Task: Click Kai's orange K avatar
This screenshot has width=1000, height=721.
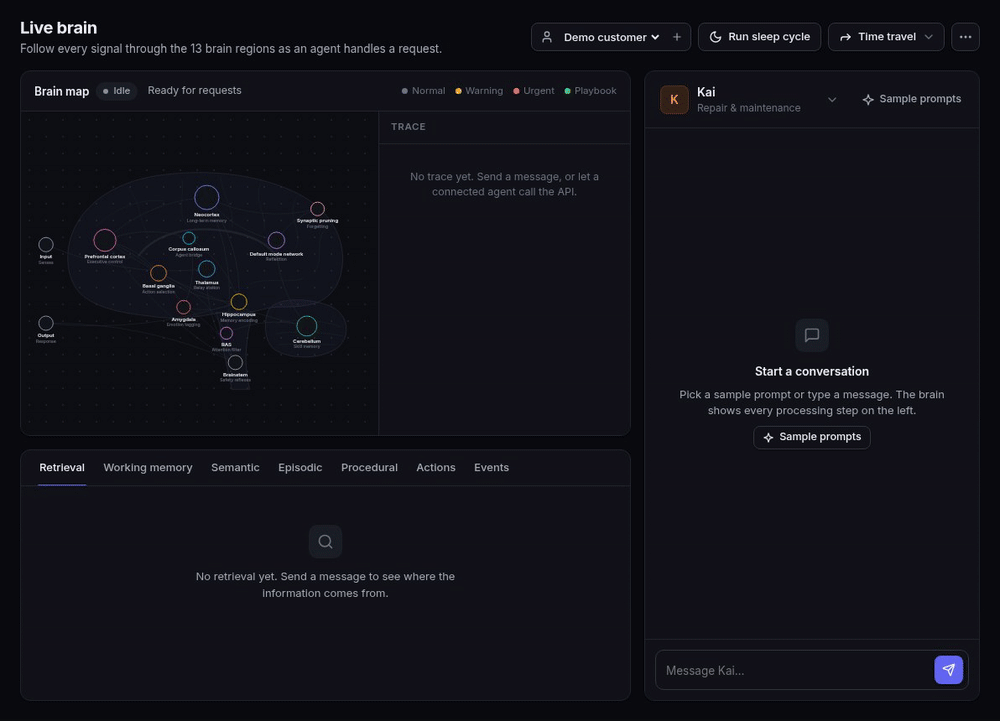Action: click(x=674, y=99)
